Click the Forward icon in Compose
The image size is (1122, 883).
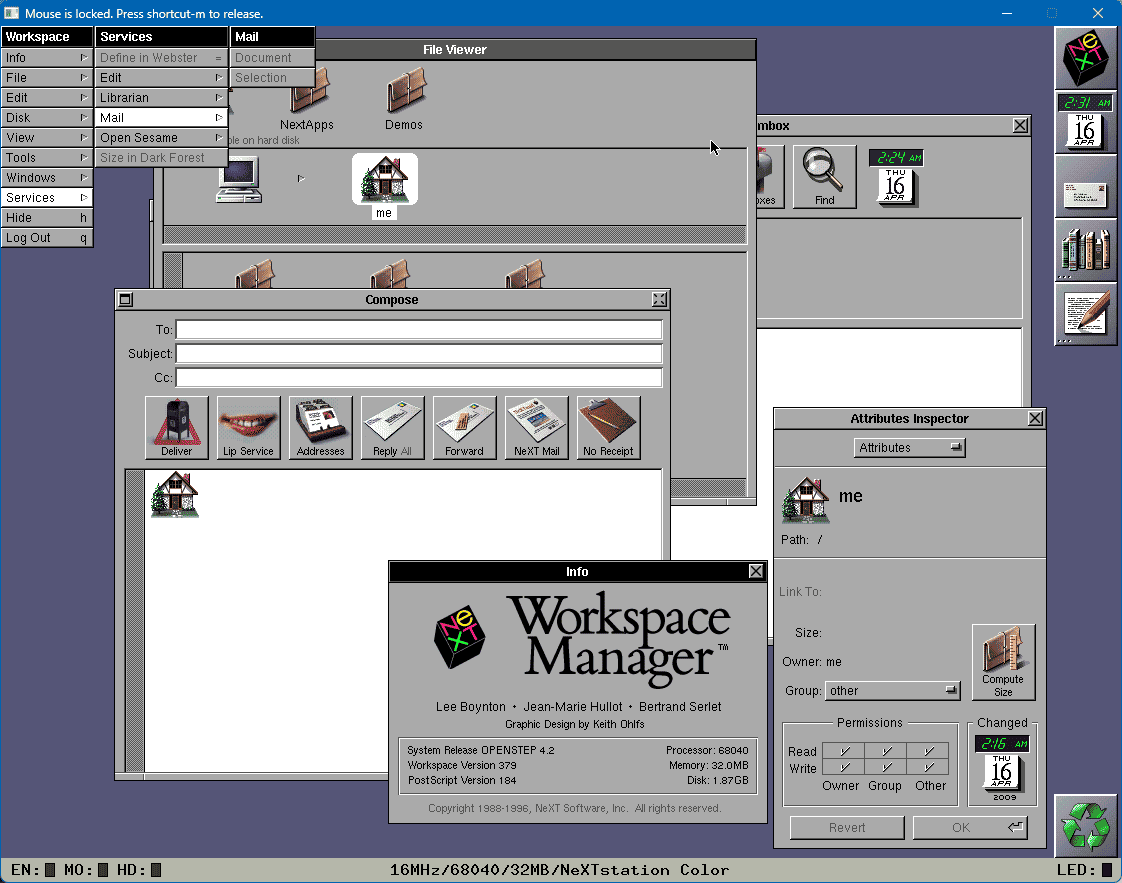tap(464, 427)
